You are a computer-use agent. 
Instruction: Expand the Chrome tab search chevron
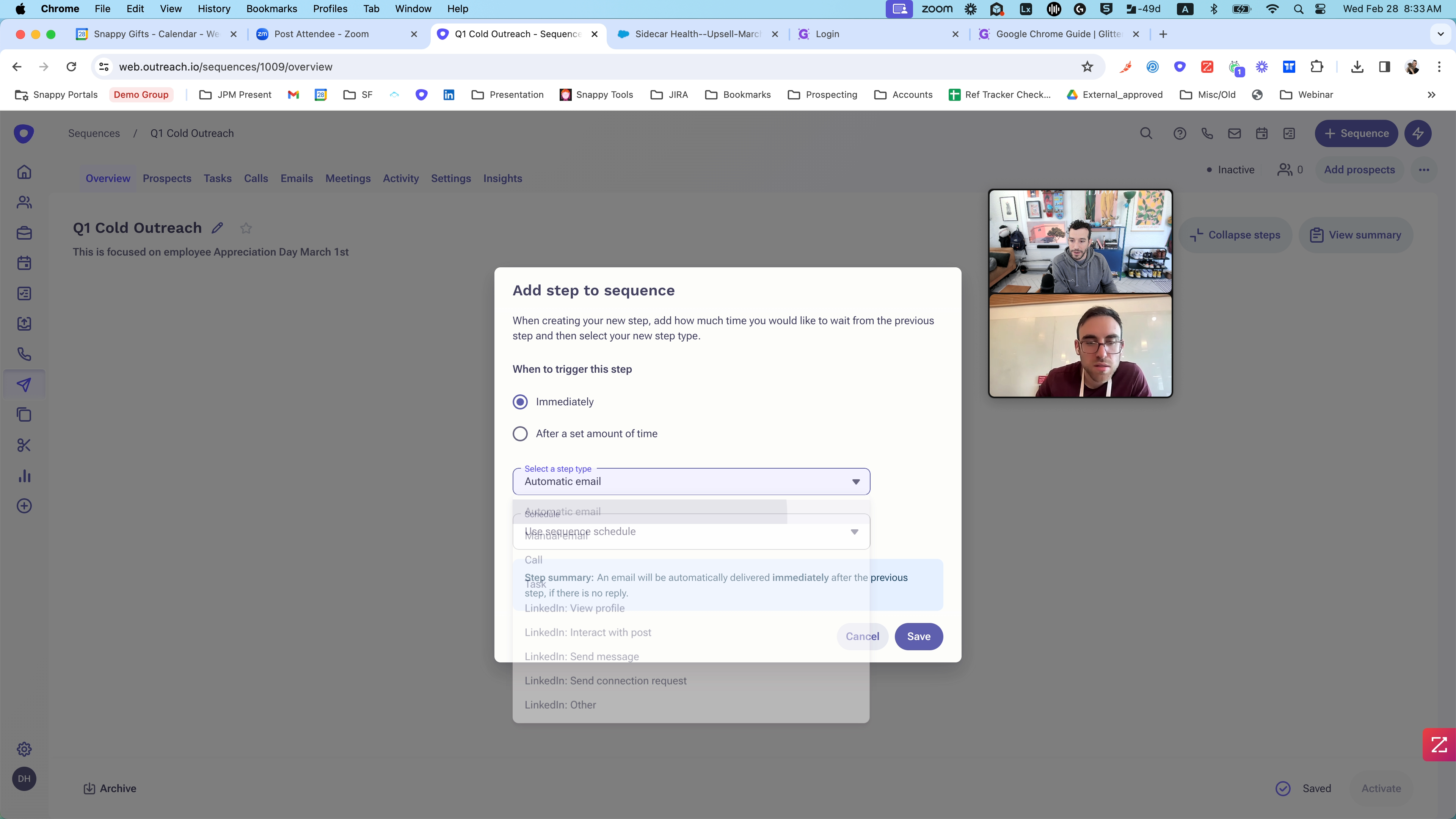click(1441, 34)
